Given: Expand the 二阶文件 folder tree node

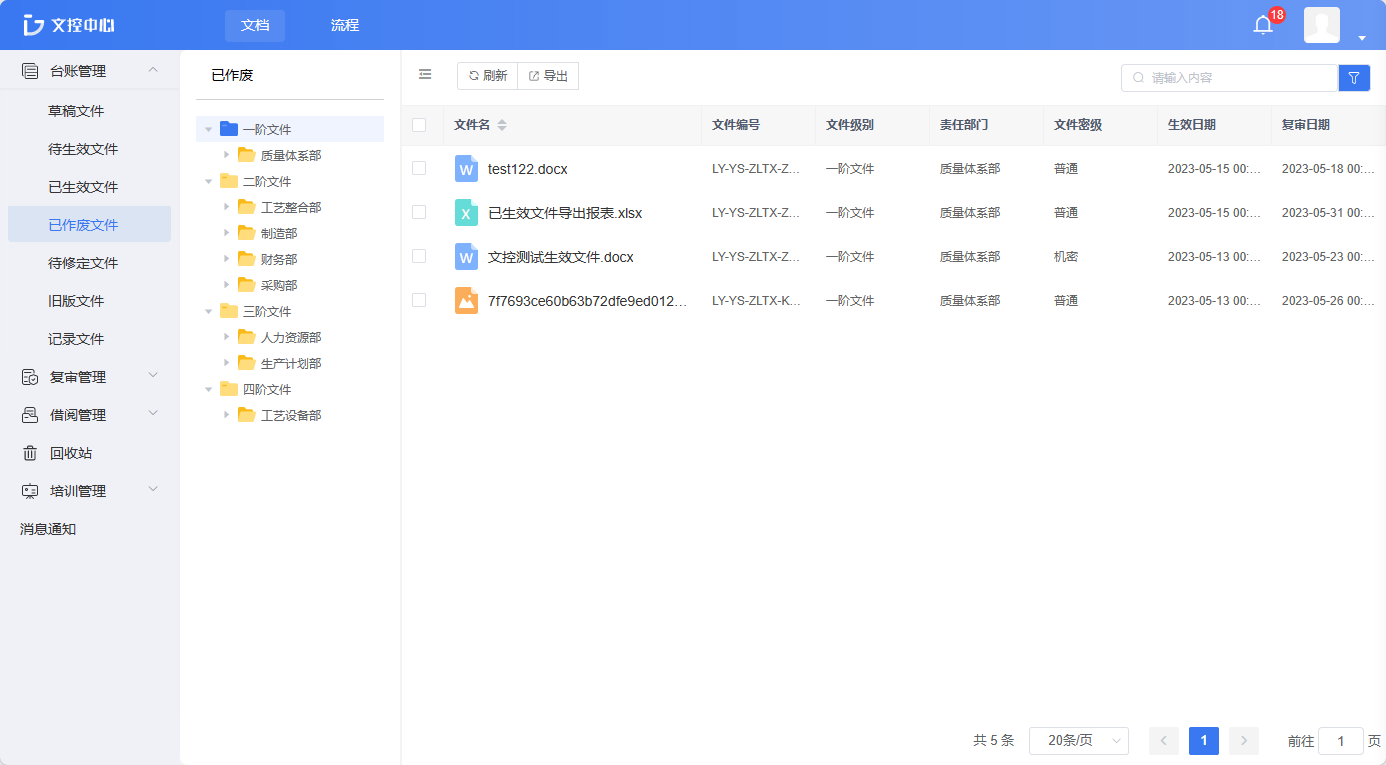Looking at the screenshot, I should pyautogui.click(x=208, y=181).
